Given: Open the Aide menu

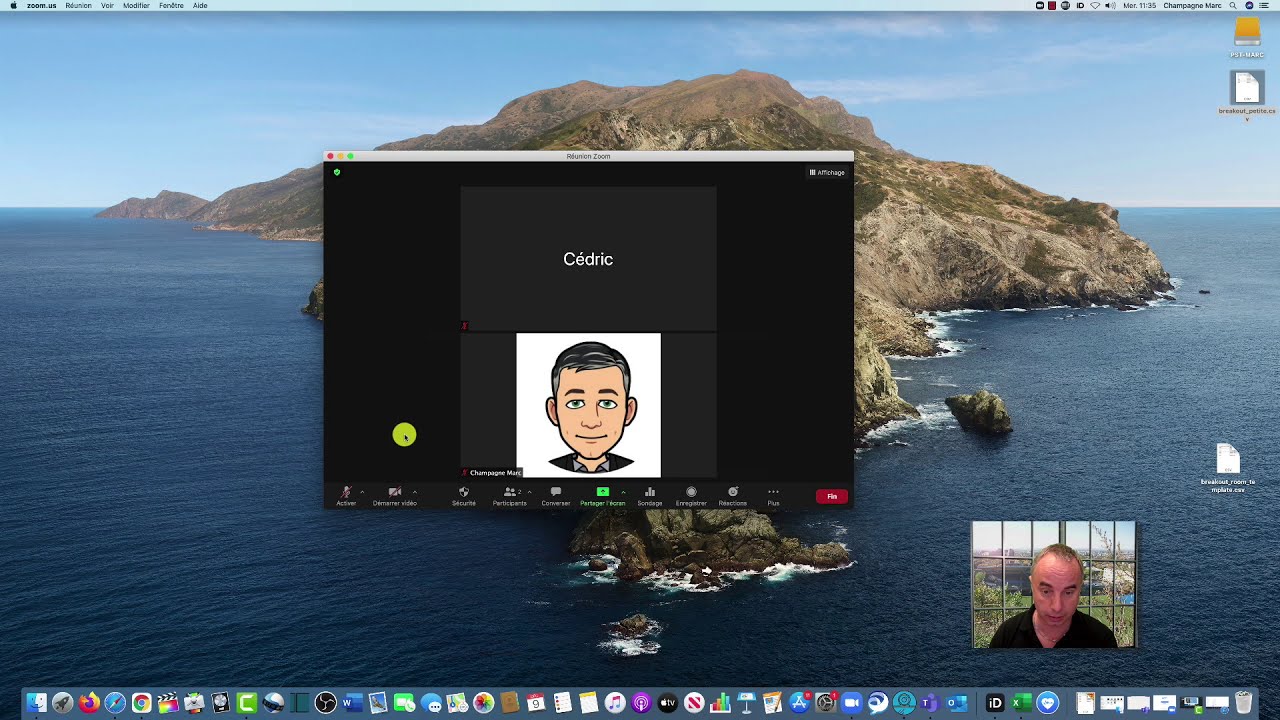Looking at the screenshot, I should click(x=200, y=5).
